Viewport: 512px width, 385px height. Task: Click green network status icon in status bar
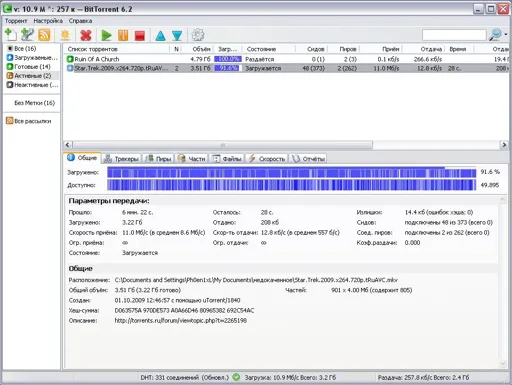click(236, 377)
